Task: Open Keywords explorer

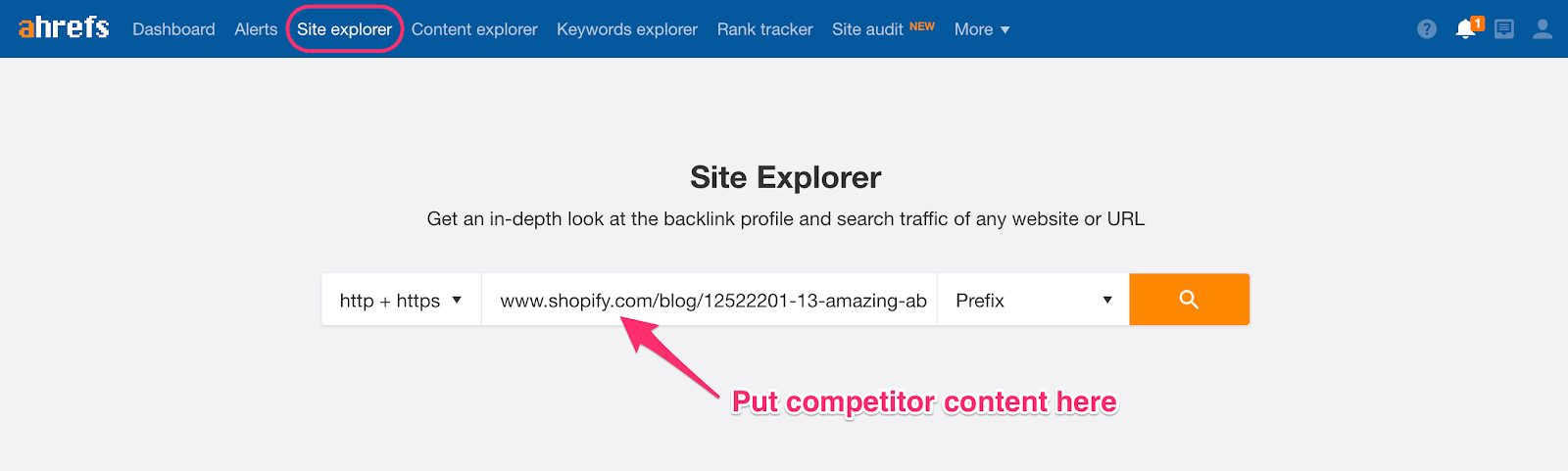Action: tap(627, 29)
